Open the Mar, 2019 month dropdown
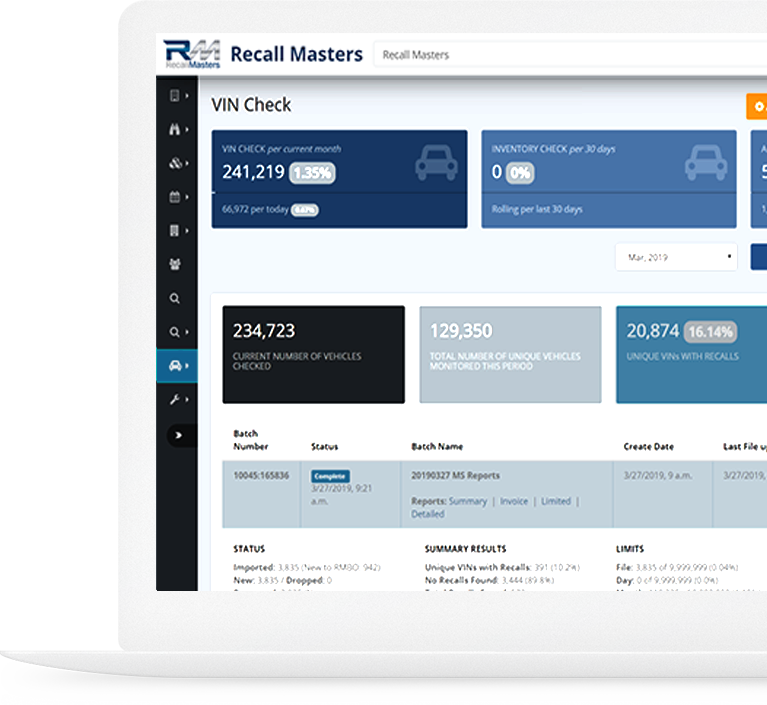Screen dimensions: 767x705 pos(676,257)
